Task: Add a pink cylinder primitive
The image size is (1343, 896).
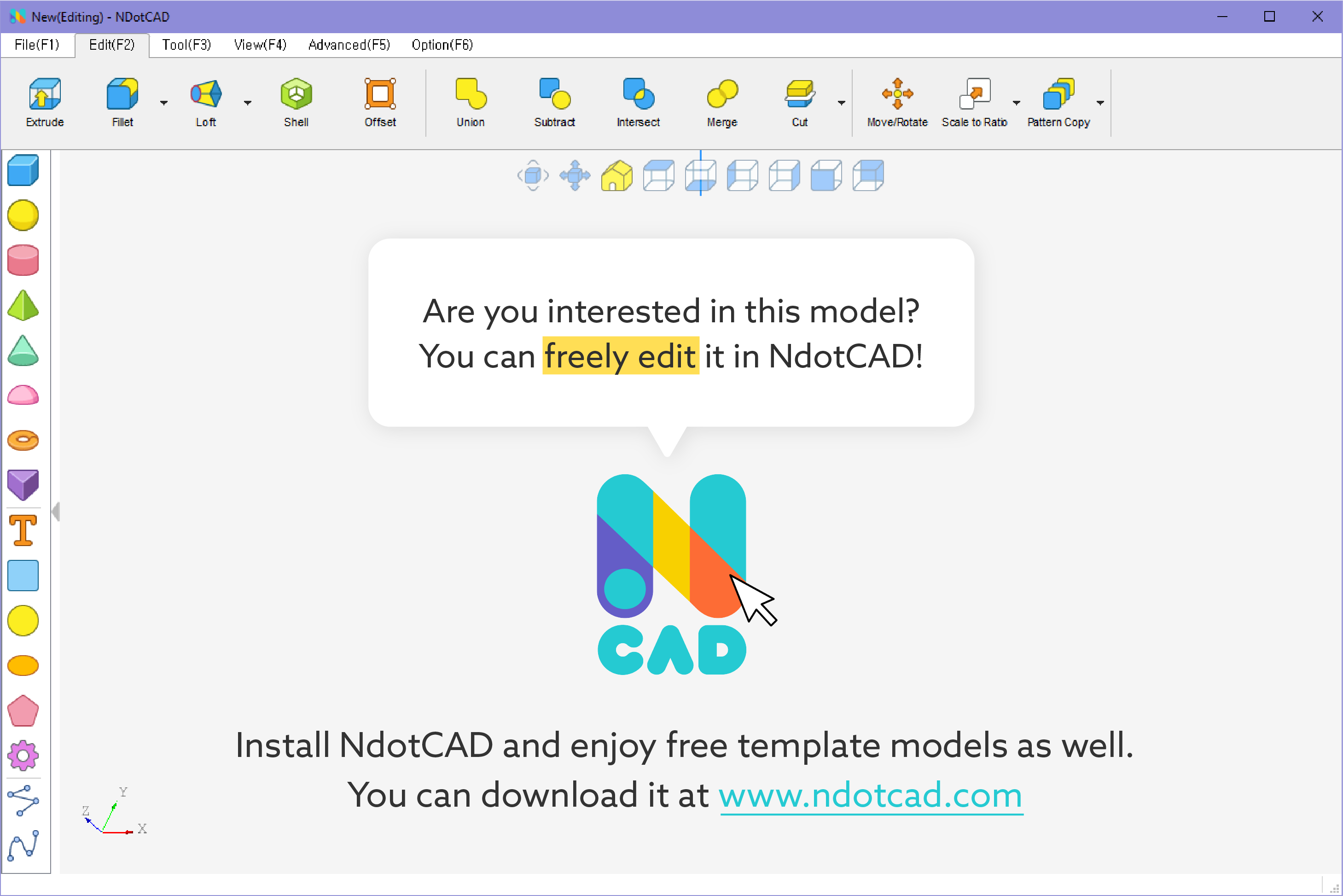Action: point(23,261)
